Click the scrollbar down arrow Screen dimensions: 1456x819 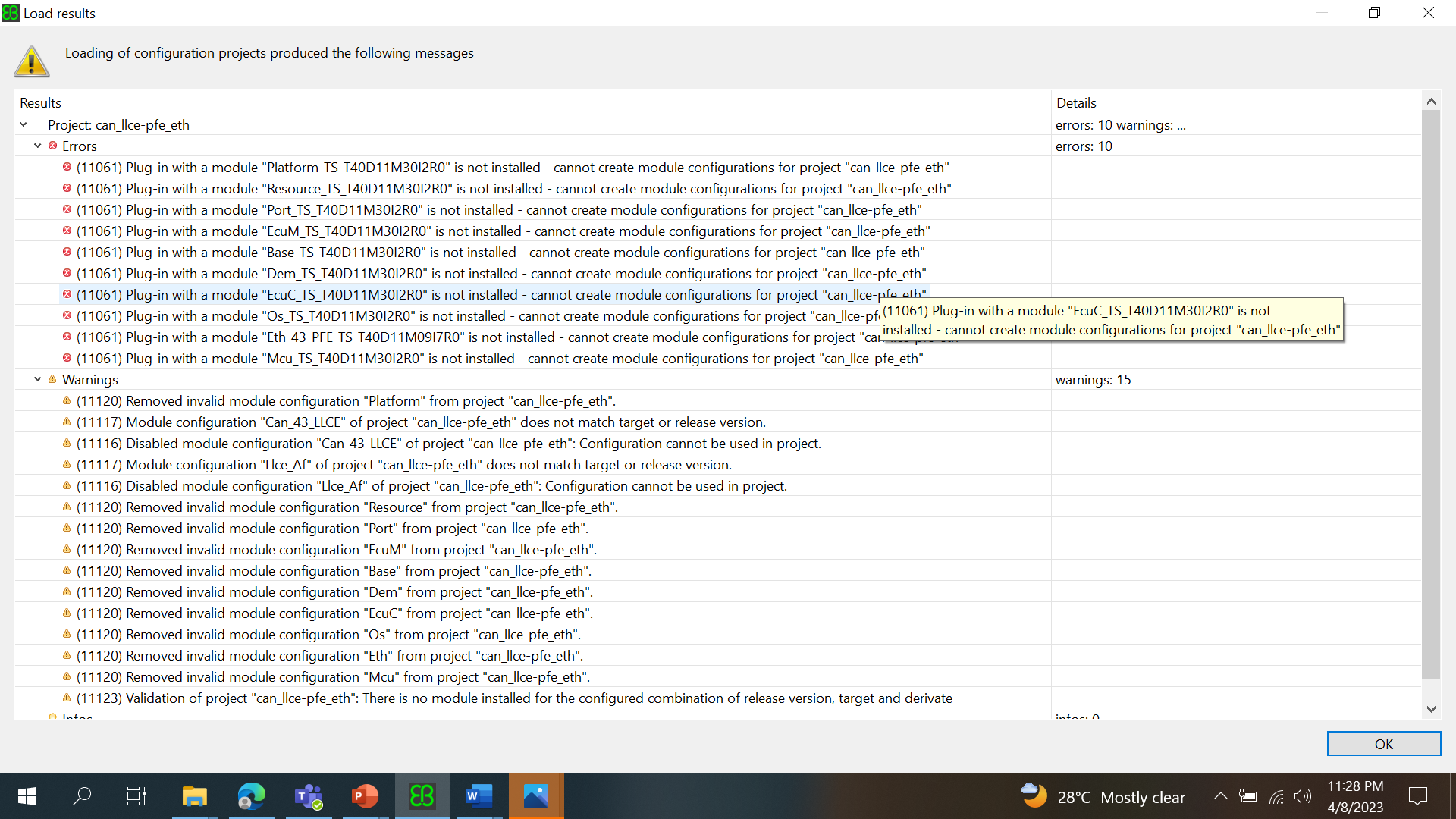[x=1431, y=710]
